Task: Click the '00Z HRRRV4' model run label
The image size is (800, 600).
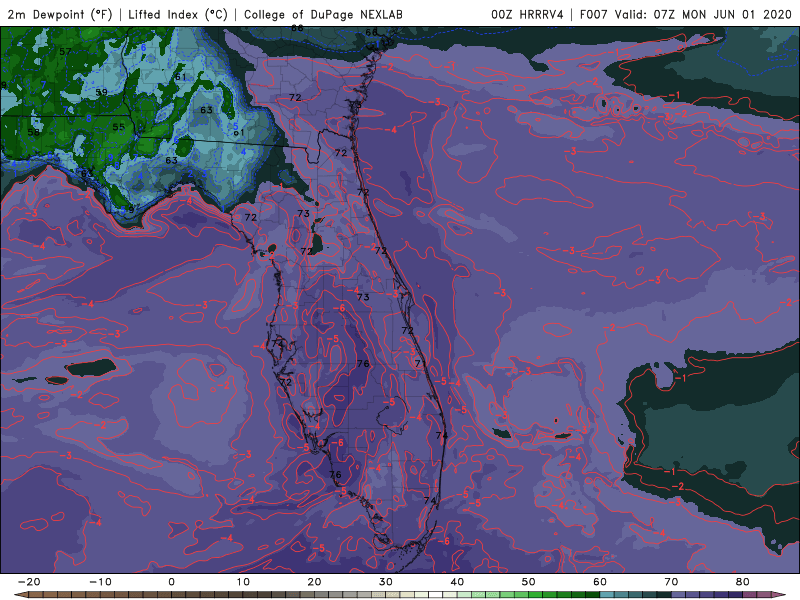Action: pos(527,14)
